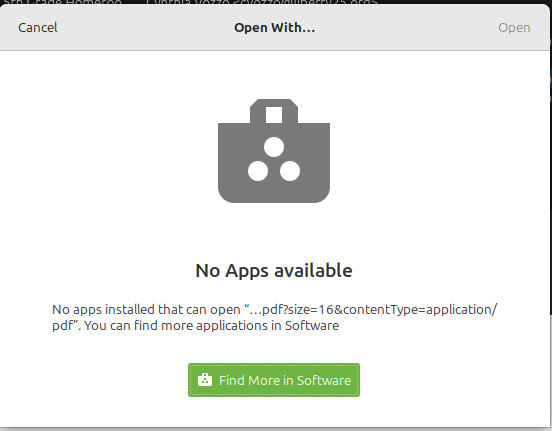Click the large grey software bag icon

coord(274,151)
